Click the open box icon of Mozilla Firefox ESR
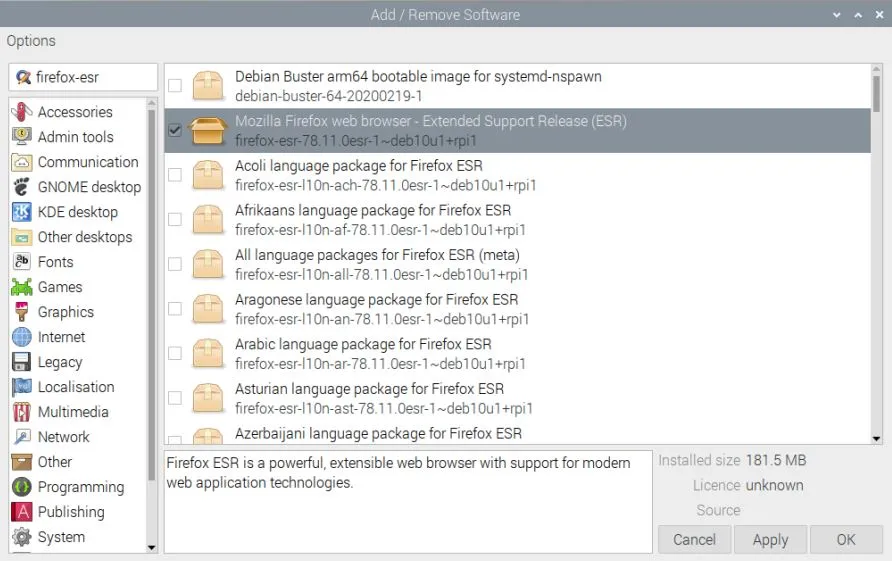 click(208, 130)
